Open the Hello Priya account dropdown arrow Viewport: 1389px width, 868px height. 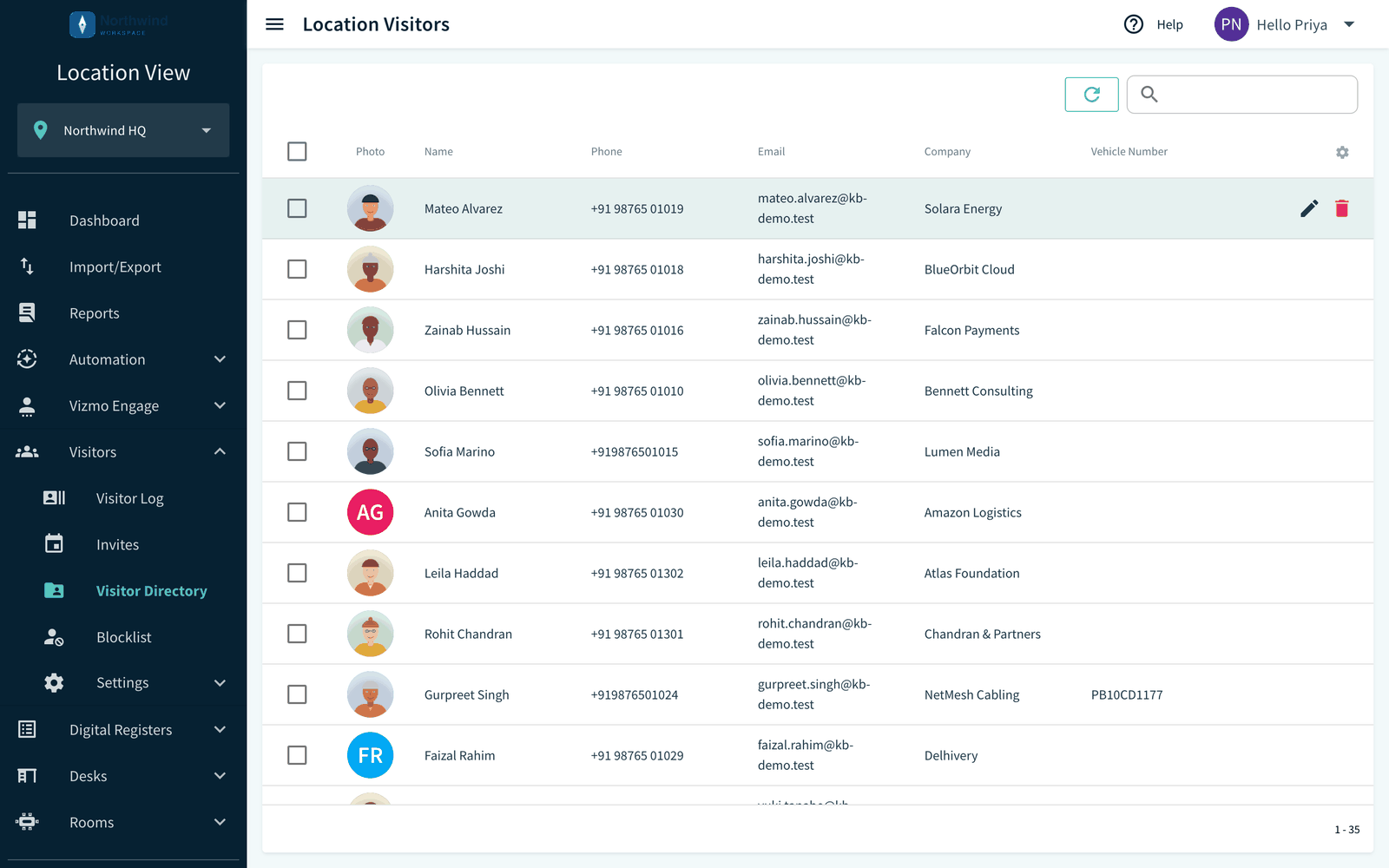point(1349,24)
